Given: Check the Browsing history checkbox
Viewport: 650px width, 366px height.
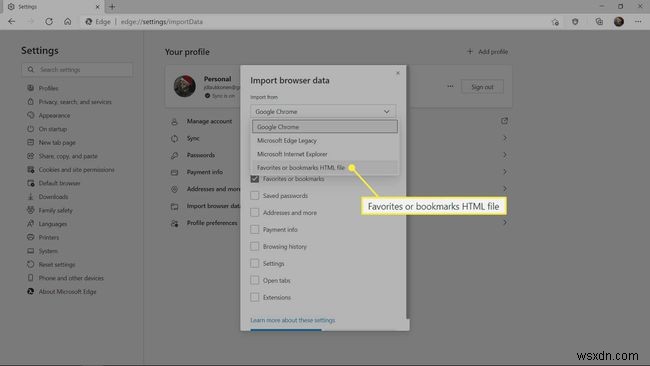Looking at the screenshot, I should 255,247.
